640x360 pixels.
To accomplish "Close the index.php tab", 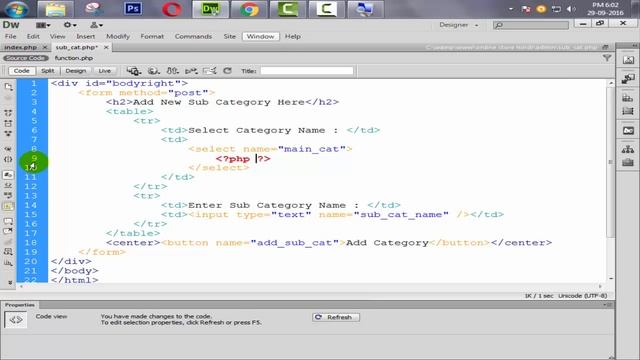I will [45, 47].
